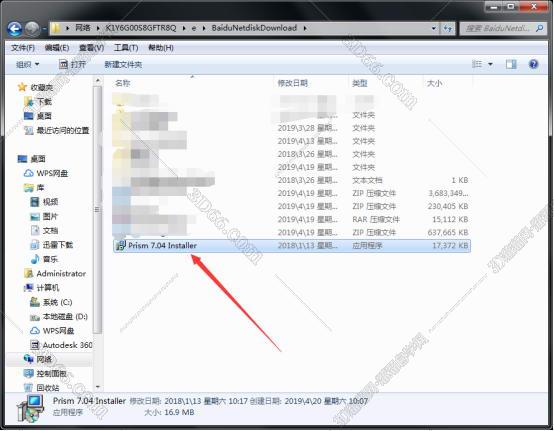Click the address bar refresh icon
Screen dimensions: 554x431
pos(448,28)
